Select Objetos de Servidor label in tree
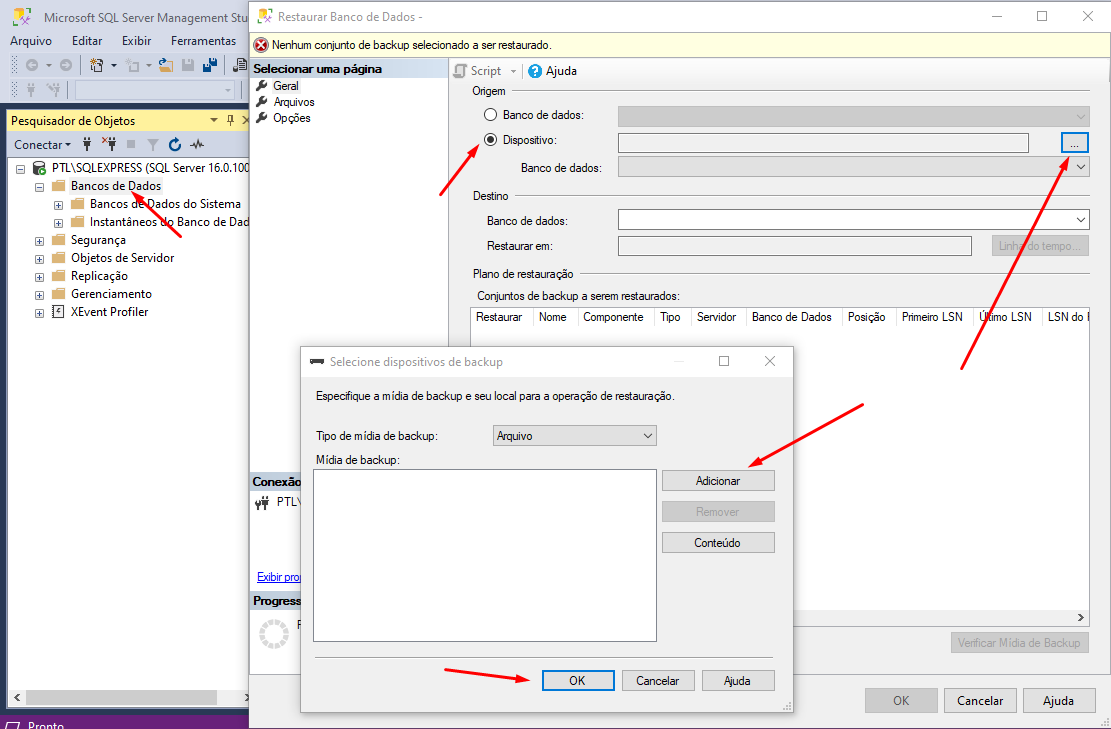 point(123,258)
